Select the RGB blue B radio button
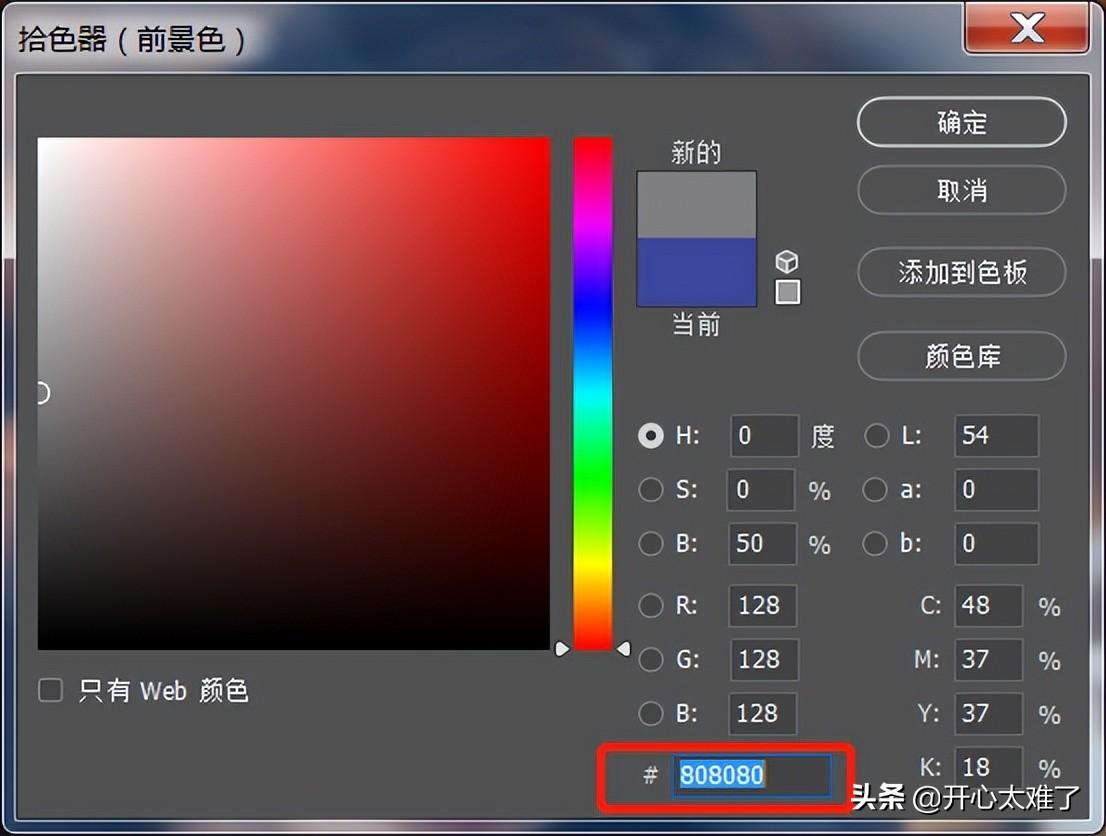Screen dimensions: 1106x836 coord(651,713)
